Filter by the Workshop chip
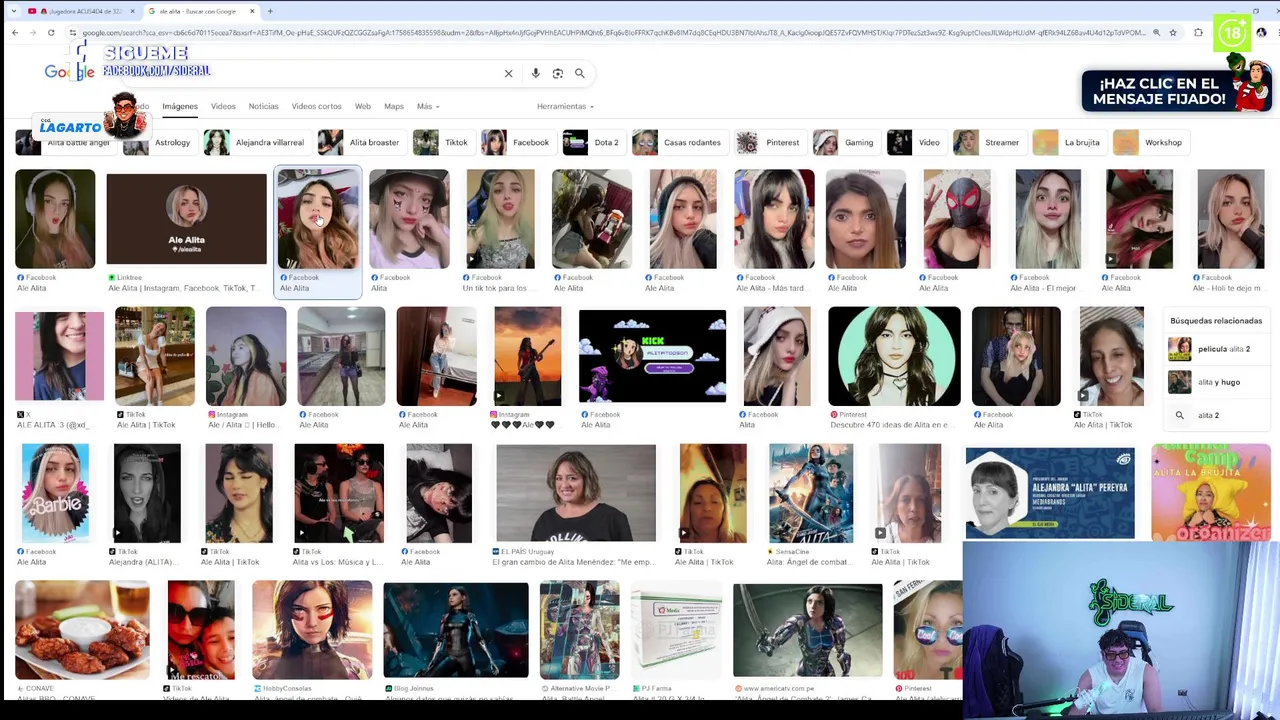 [1149, 142]
